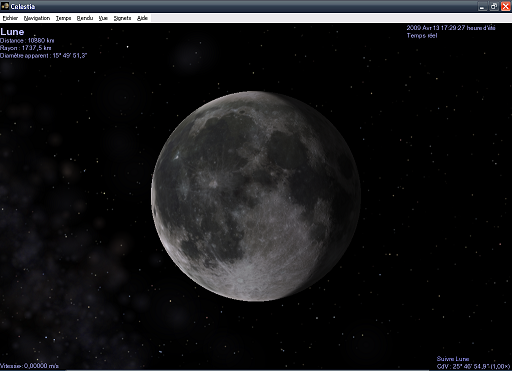Open the Signets menu
This screenshot has height=371, width=512.
point(122,18)
